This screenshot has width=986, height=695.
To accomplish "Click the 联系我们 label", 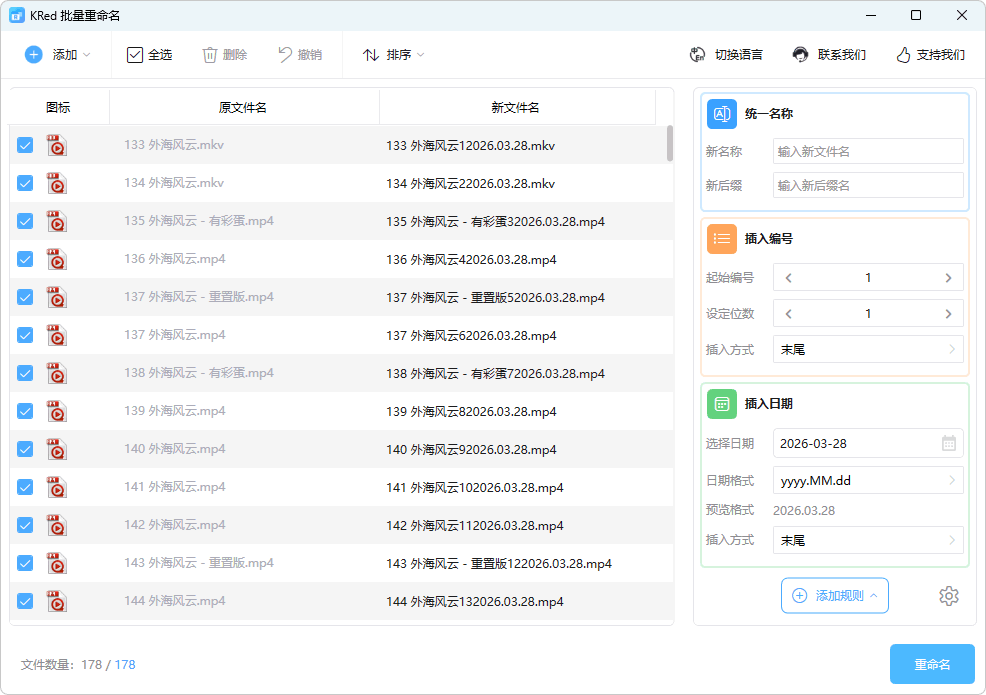I will (842, 55).
